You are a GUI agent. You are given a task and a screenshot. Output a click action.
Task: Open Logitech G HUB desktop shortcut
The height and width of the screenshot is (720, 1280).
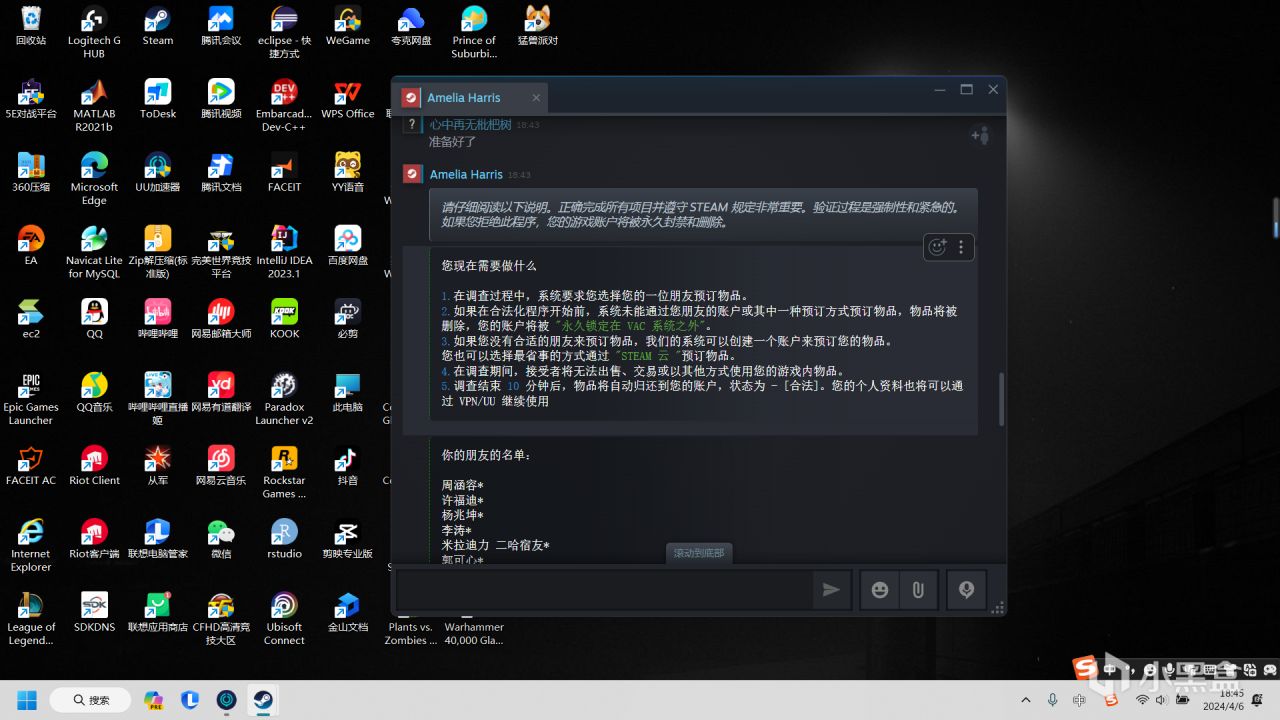click(94, 31)
